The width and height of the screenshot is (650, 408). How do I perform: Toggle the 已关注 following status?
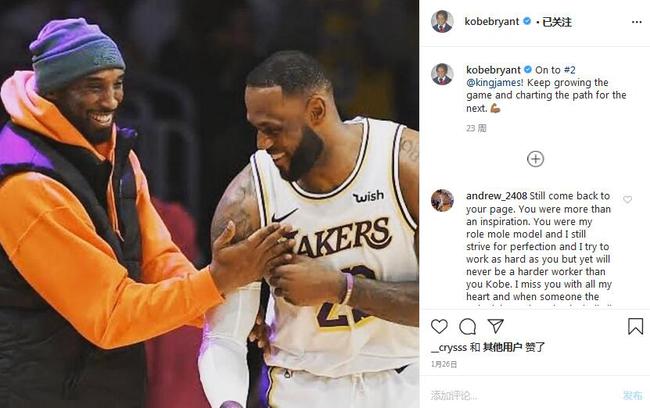tap(557, 22)
